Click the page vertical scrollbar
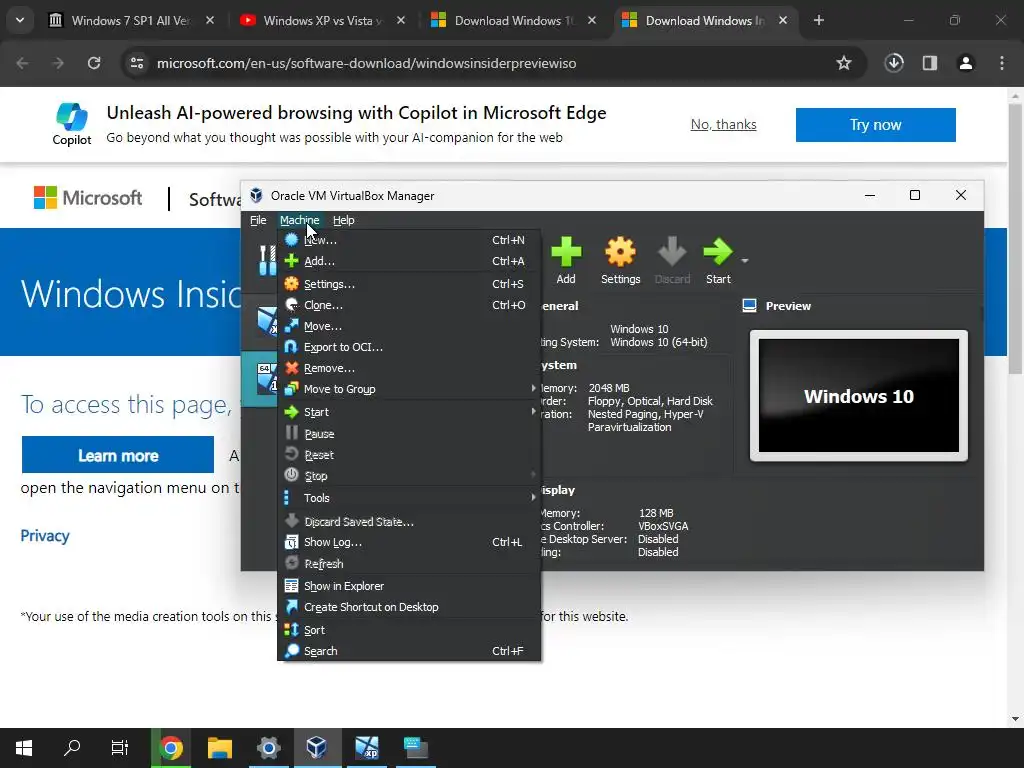This screenshot has height=768, width=1024. (x=1016, y=238)
